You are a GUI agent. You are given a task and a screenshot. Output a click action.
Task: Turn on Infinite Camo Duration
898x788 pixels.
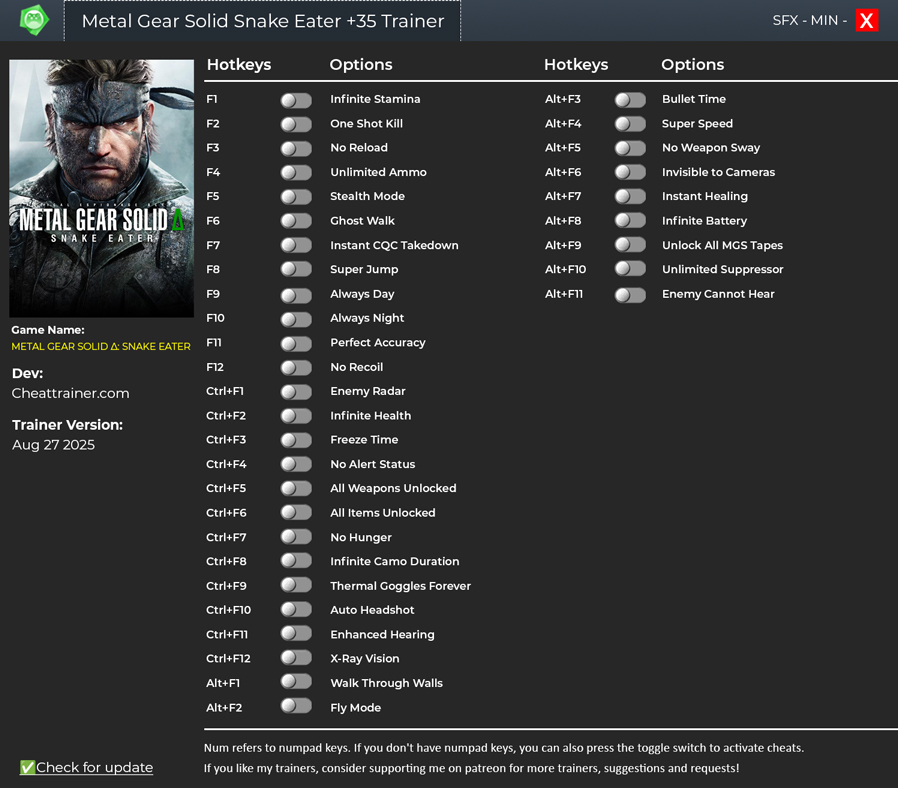pos(296,561)
